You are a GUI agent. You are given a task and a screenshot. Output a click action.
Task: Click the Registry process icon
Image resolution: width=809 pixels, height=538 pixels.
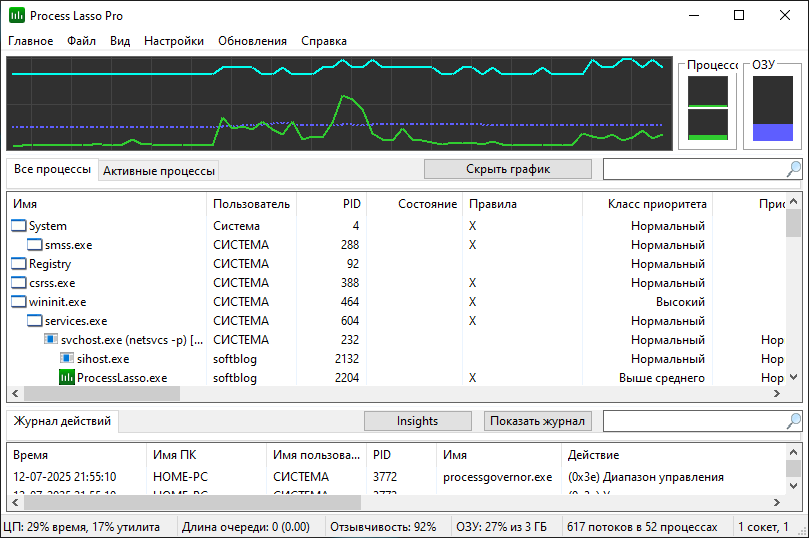19,264
